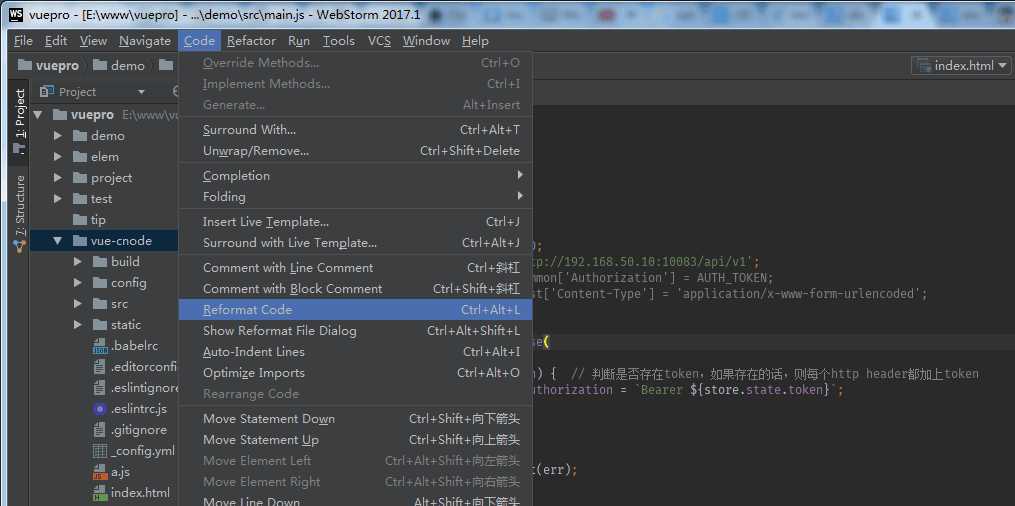Viewport: 1015px width, 506px height.
Task: Open the Project view type dropdown
Action: [141, 92]
